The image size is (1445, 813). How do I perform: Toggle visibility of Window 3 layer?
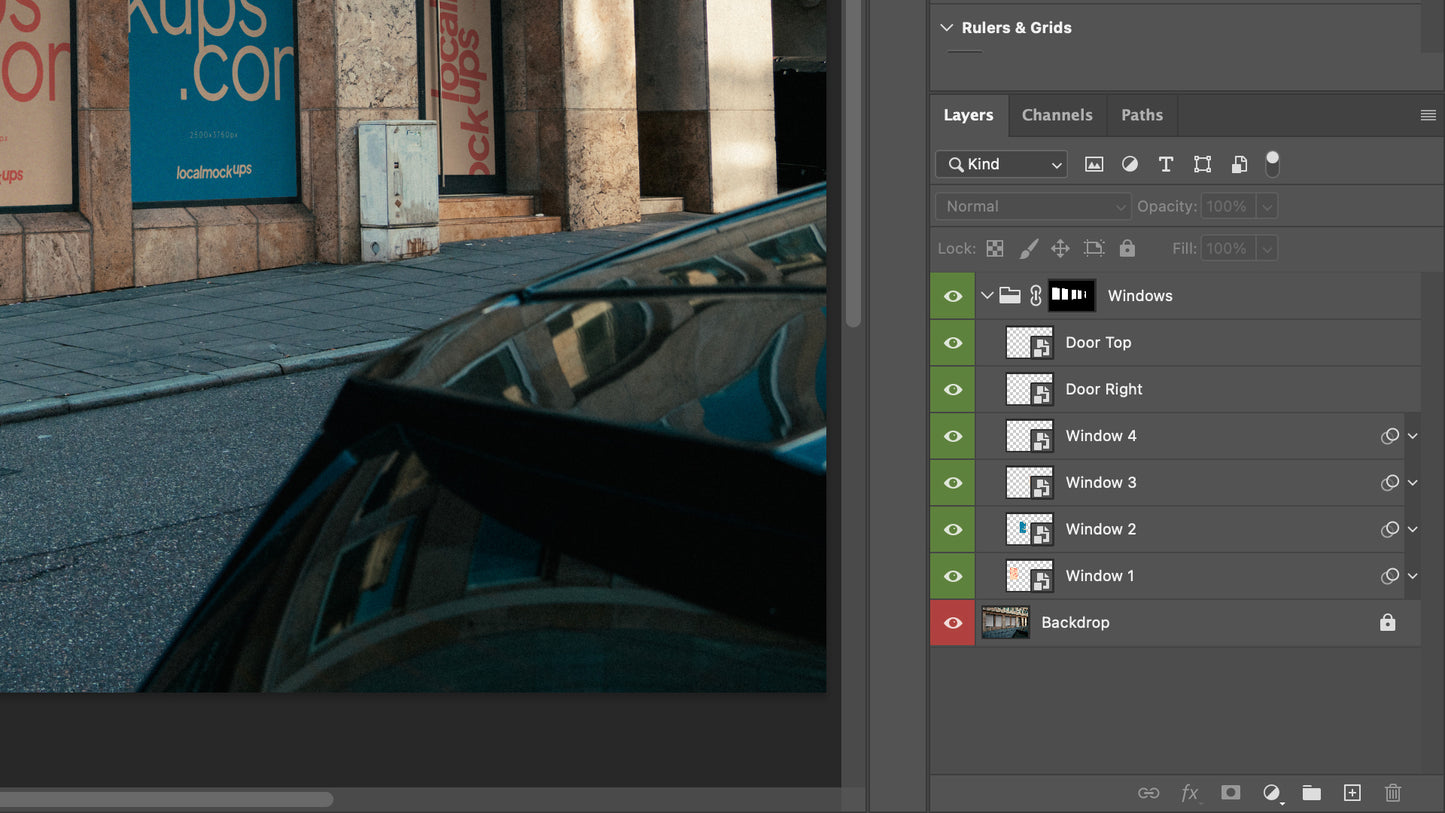953,483
